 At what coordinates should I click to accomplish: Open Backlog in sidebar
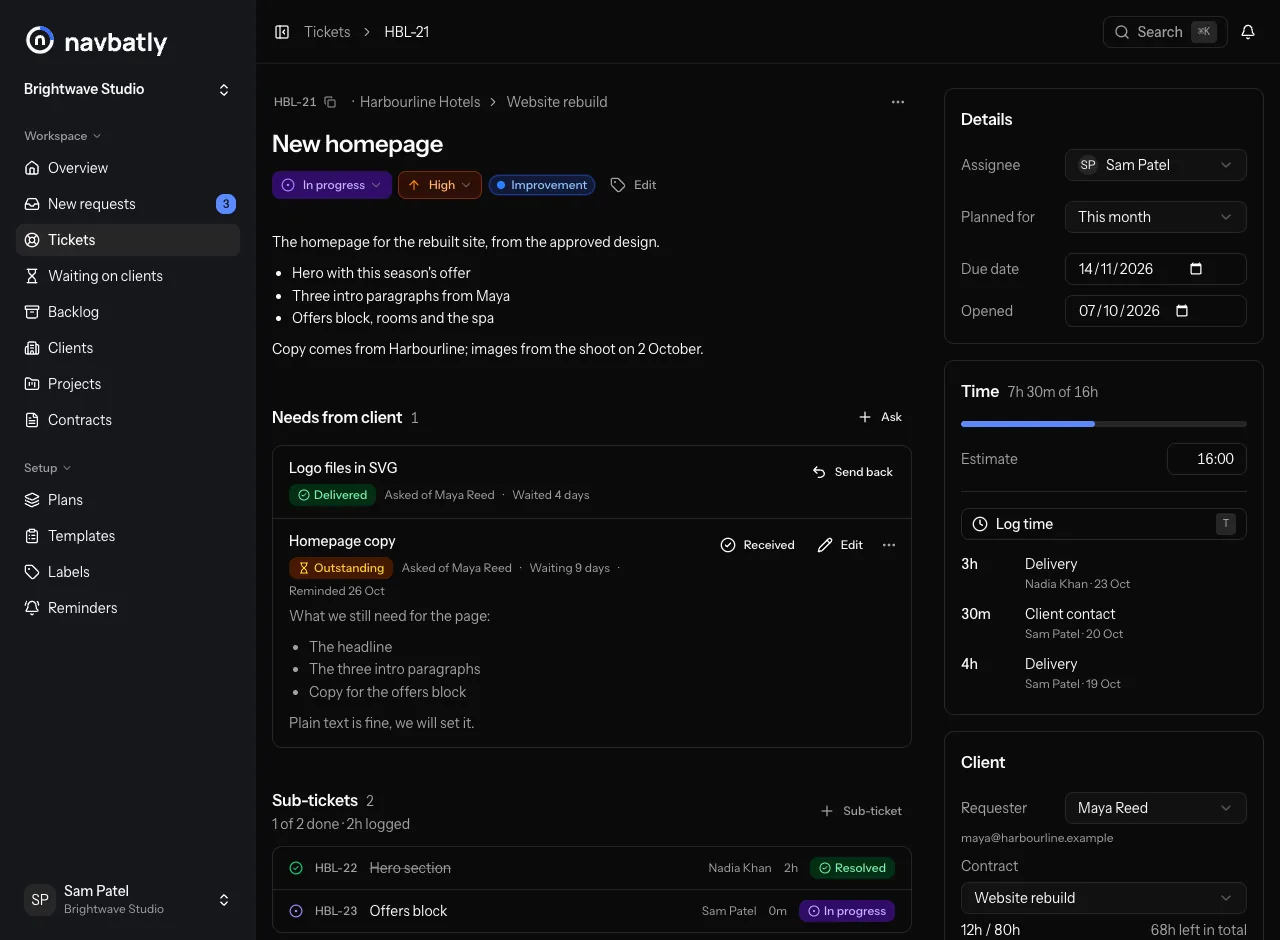click(x=128, y=312)
